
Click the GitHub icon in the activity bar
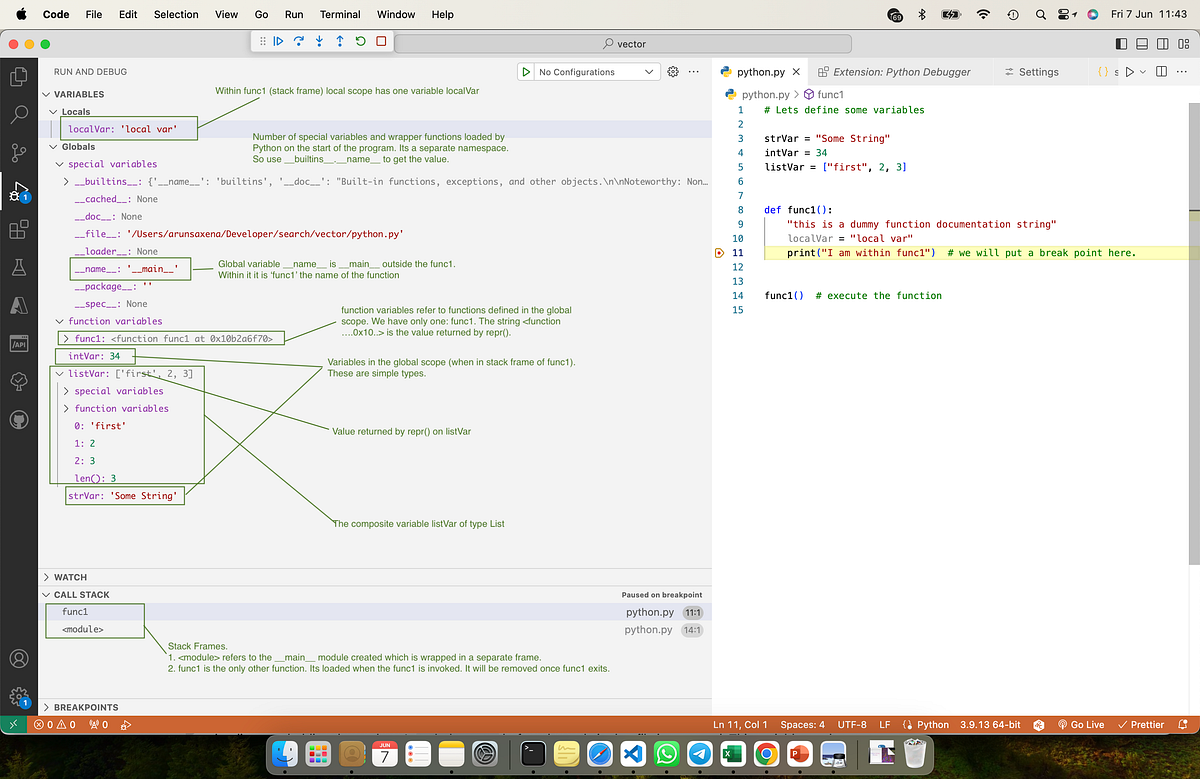click(18, 420)
